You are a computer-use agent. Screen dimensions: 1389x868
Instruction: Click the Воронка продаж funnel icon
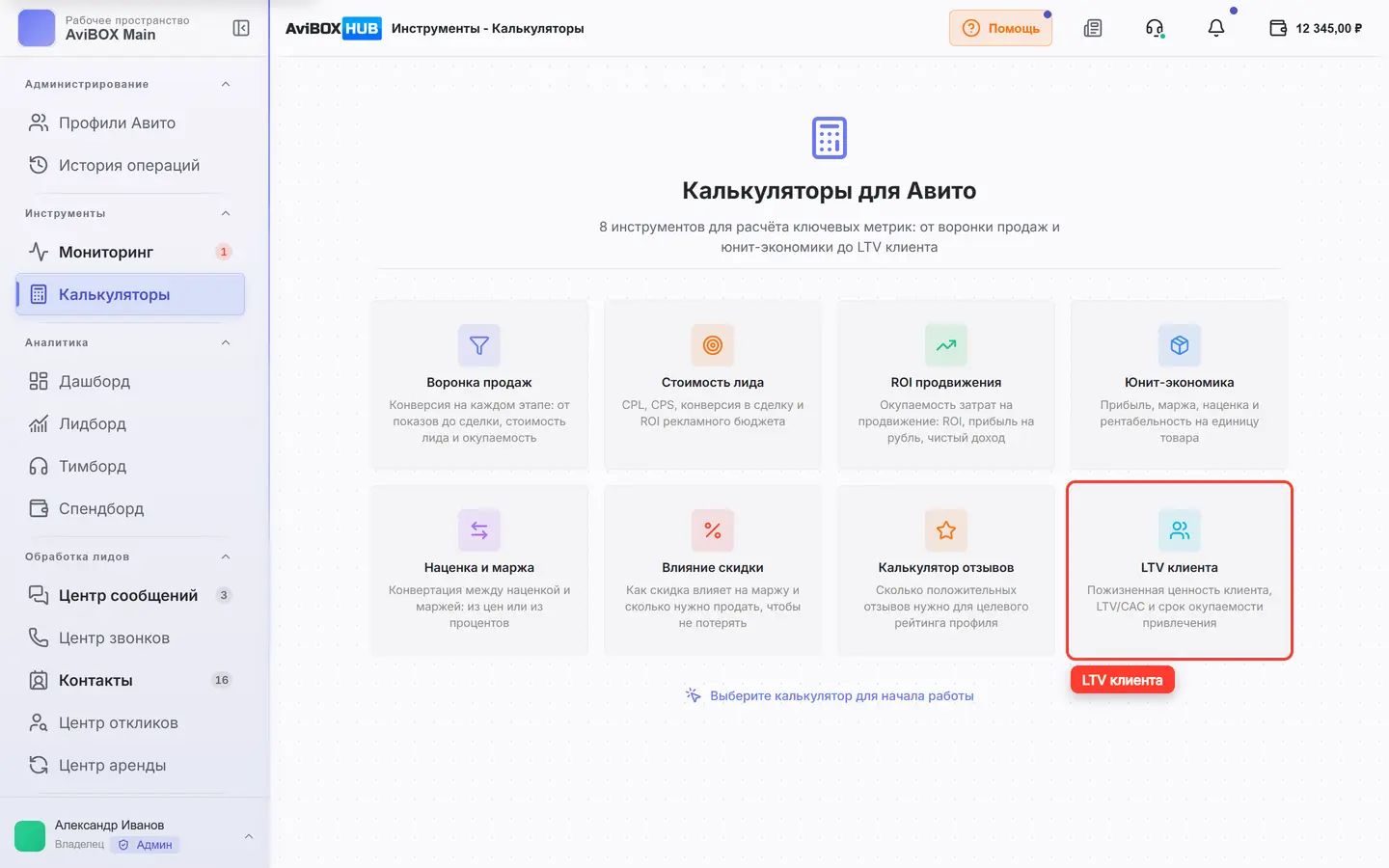pyautogui.click(x=479, y=345)
